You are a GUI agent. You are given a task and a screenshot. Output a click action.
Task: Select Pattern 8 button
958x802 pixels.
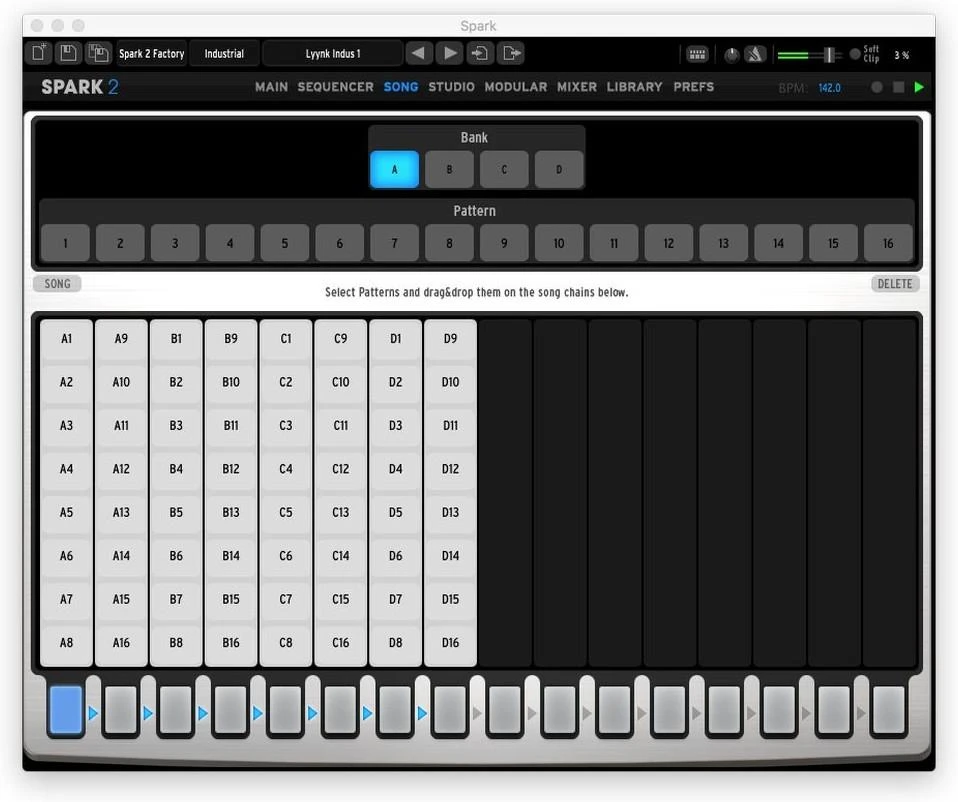449,243
